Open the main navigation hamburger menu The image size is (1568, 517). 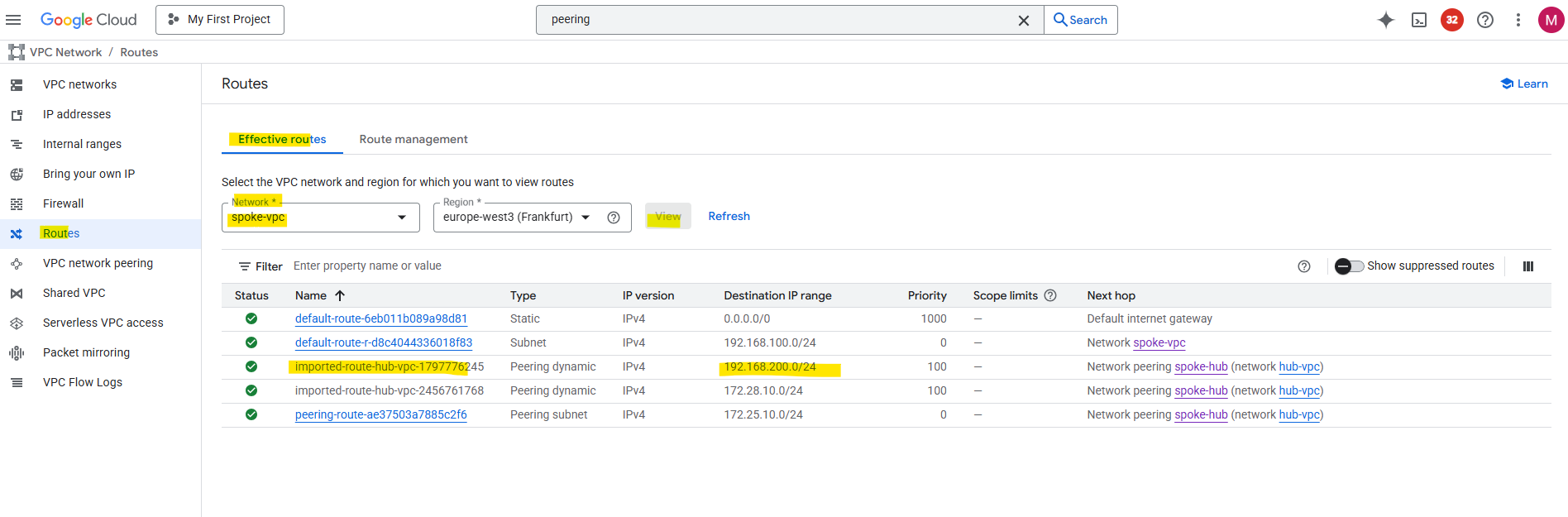14,20
